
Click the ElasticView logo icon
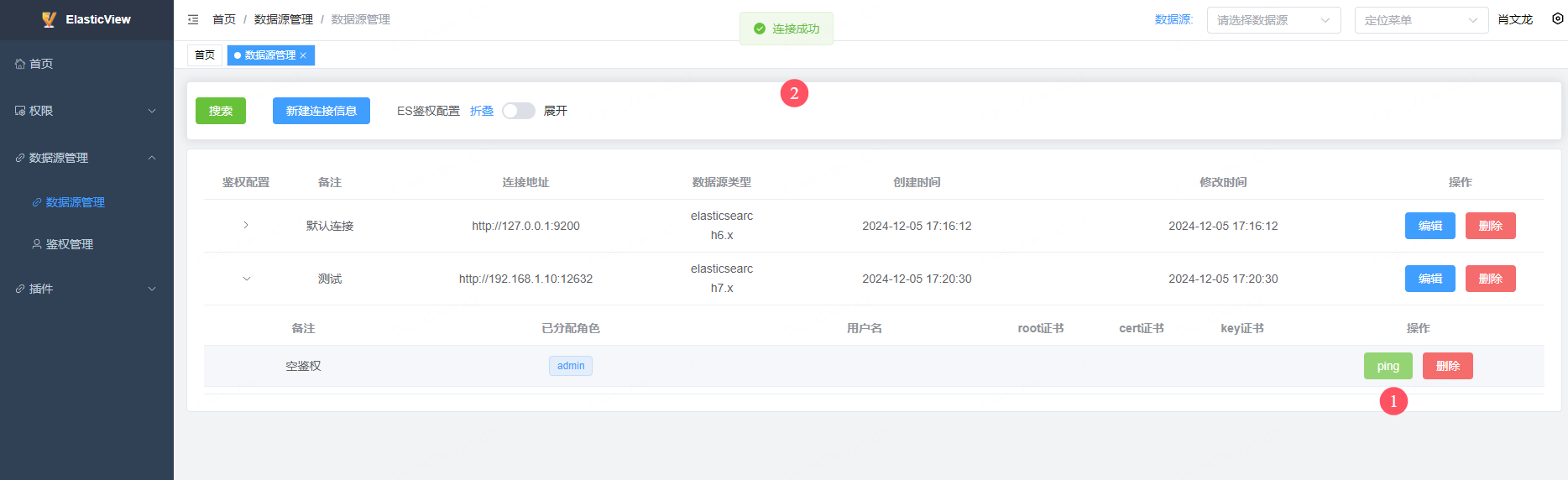pos(49,19)
